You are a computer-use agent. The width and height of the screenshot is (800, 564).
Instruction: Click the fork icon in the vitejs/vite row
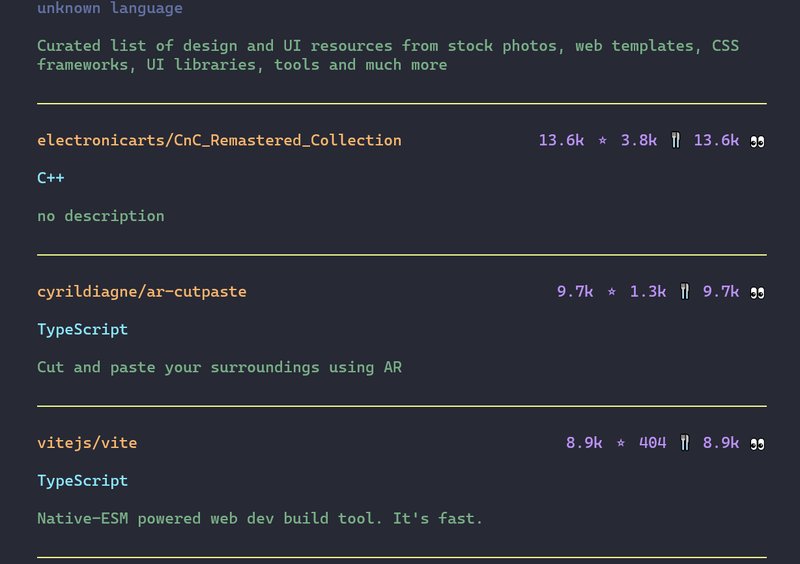(x=684, y=443)
